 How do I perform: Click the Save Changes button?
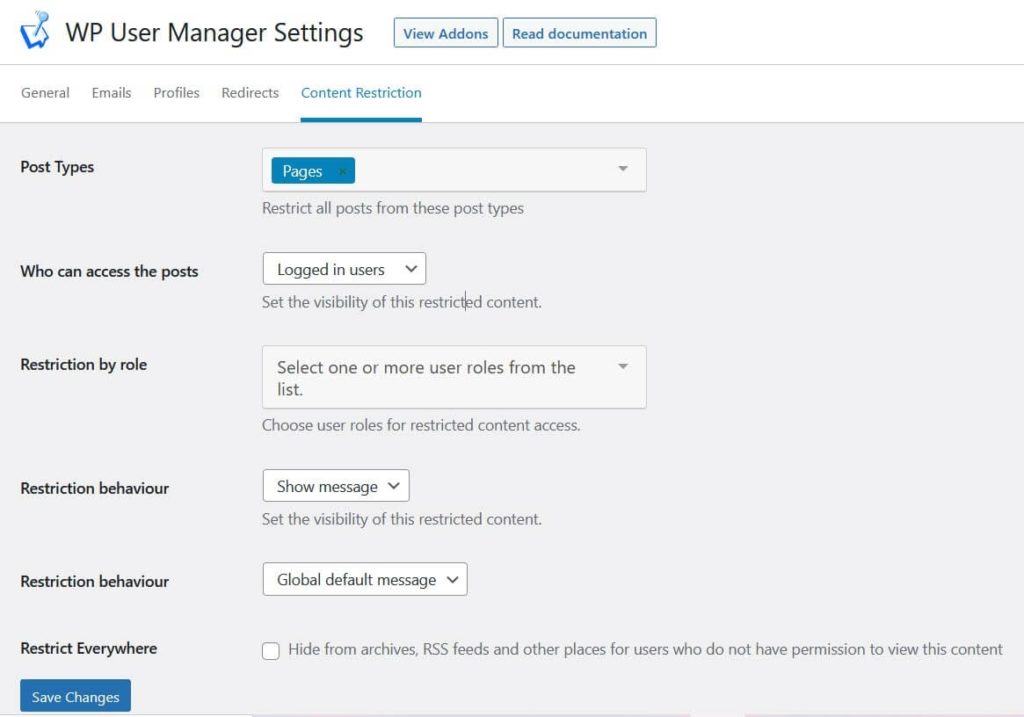[x=76, y=696]
